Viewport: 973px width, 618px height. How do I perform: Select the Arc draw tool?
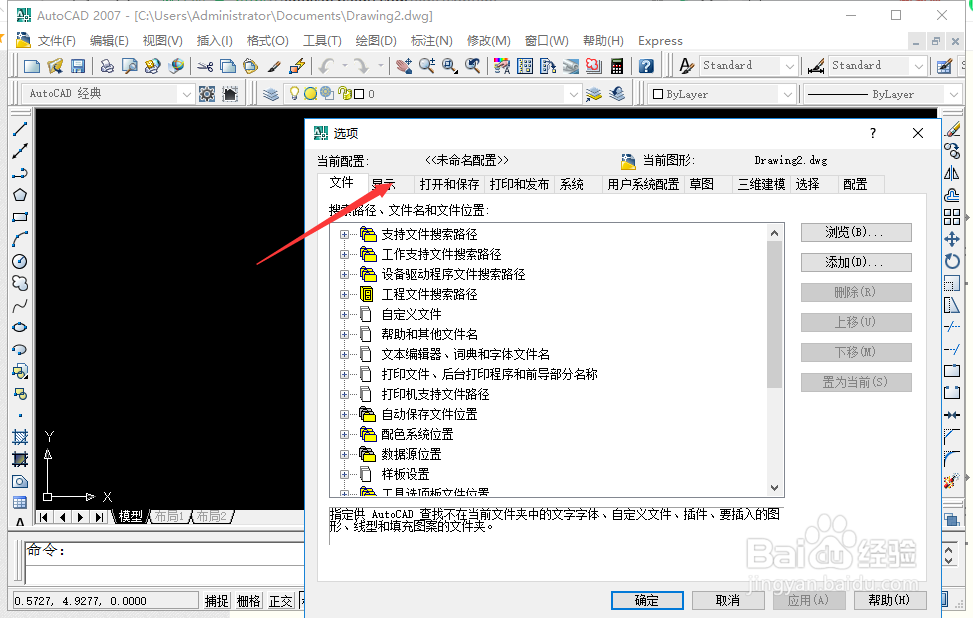(x=20, y=239)
